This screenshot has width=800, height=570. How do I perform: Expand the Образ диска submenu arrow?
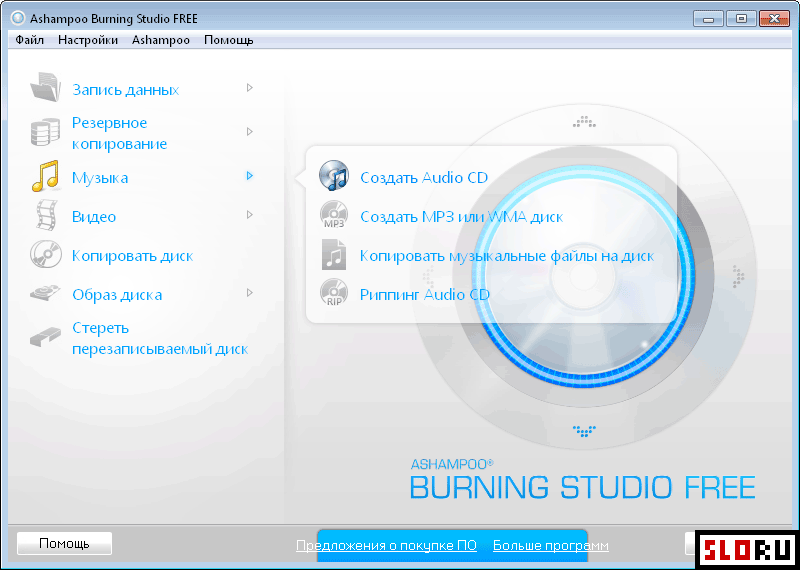[249, 293]
